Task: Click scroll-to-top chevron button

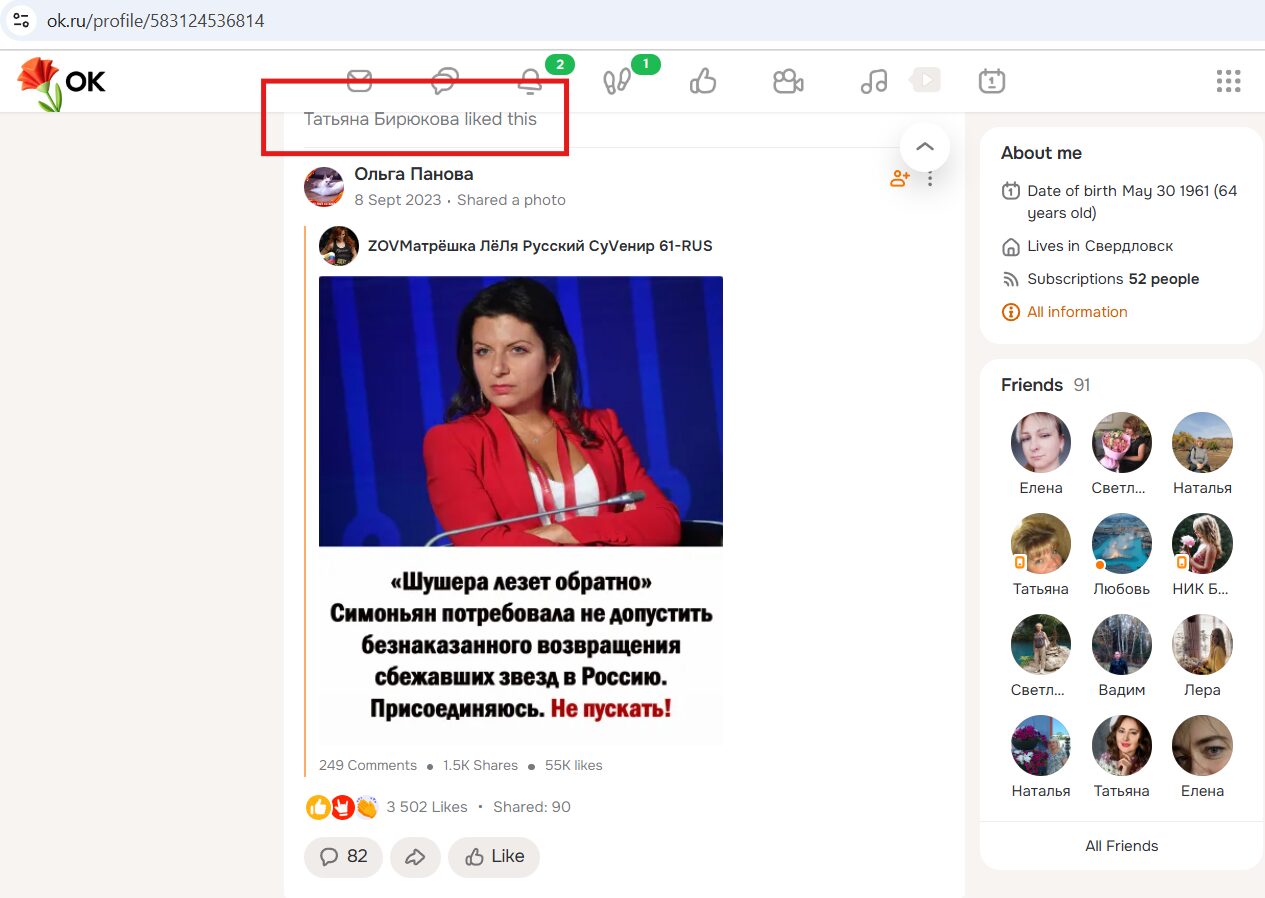Action: [x=925, y=147]
